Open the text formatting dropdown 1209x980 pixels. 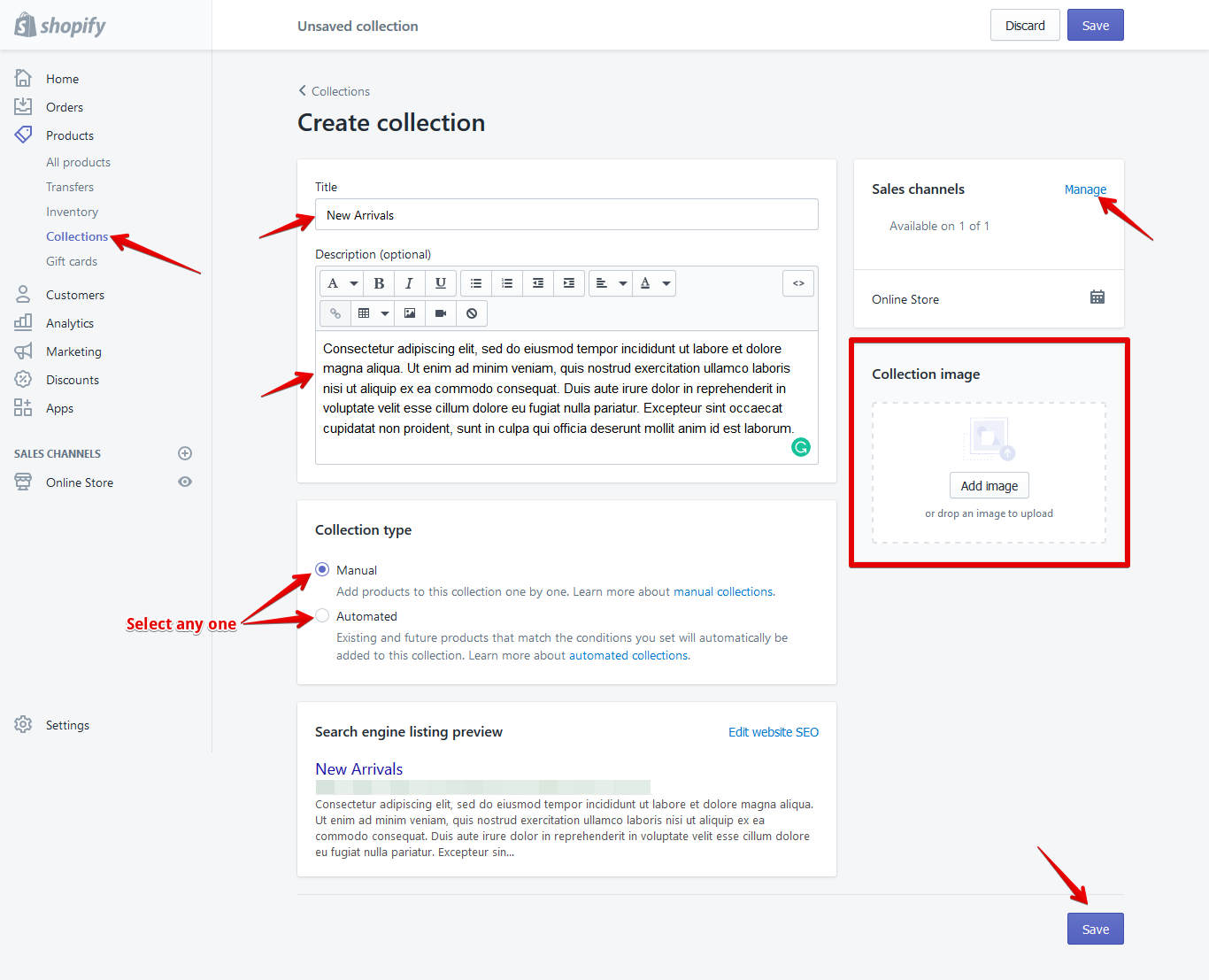tap(342, 283)
